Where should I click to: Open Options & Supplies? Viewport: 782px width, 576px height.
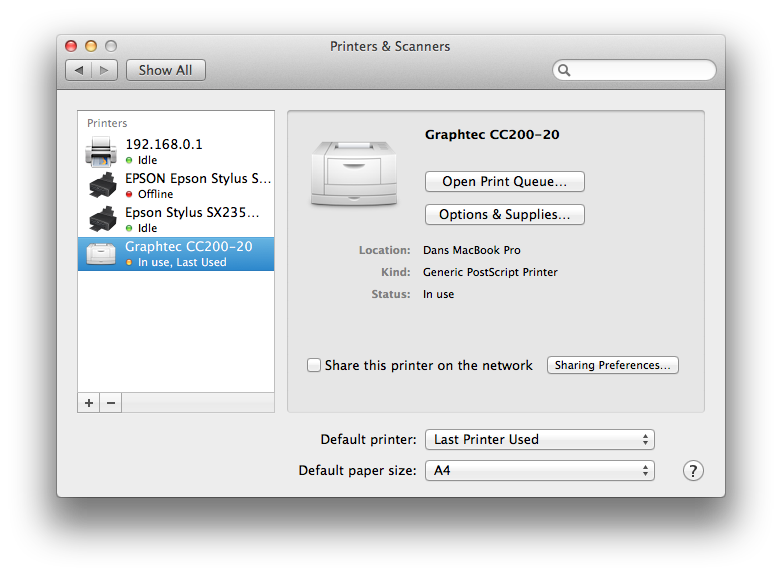click(505, 214)
